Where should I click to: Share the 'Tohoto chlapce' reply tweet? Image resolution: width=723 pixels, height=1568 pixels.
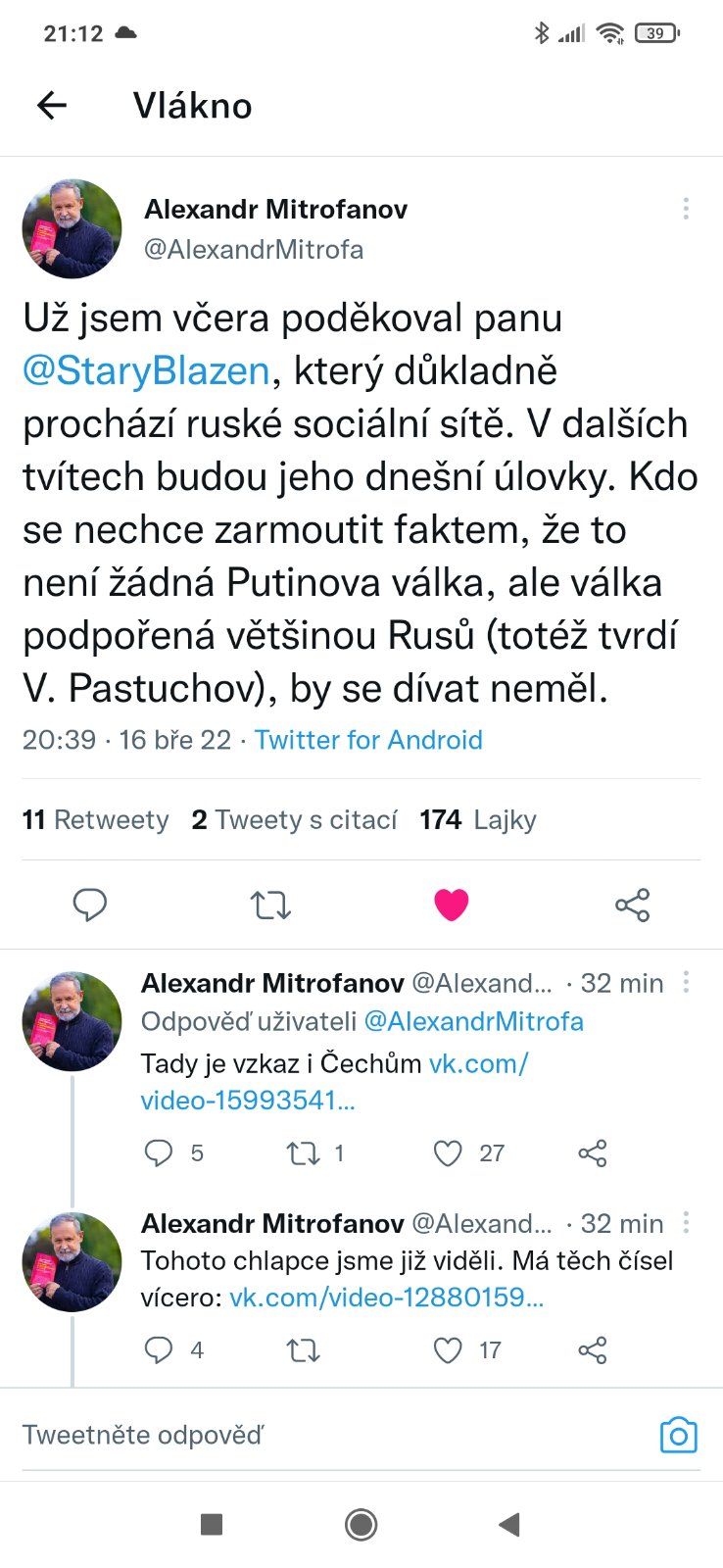[593, 1350]
